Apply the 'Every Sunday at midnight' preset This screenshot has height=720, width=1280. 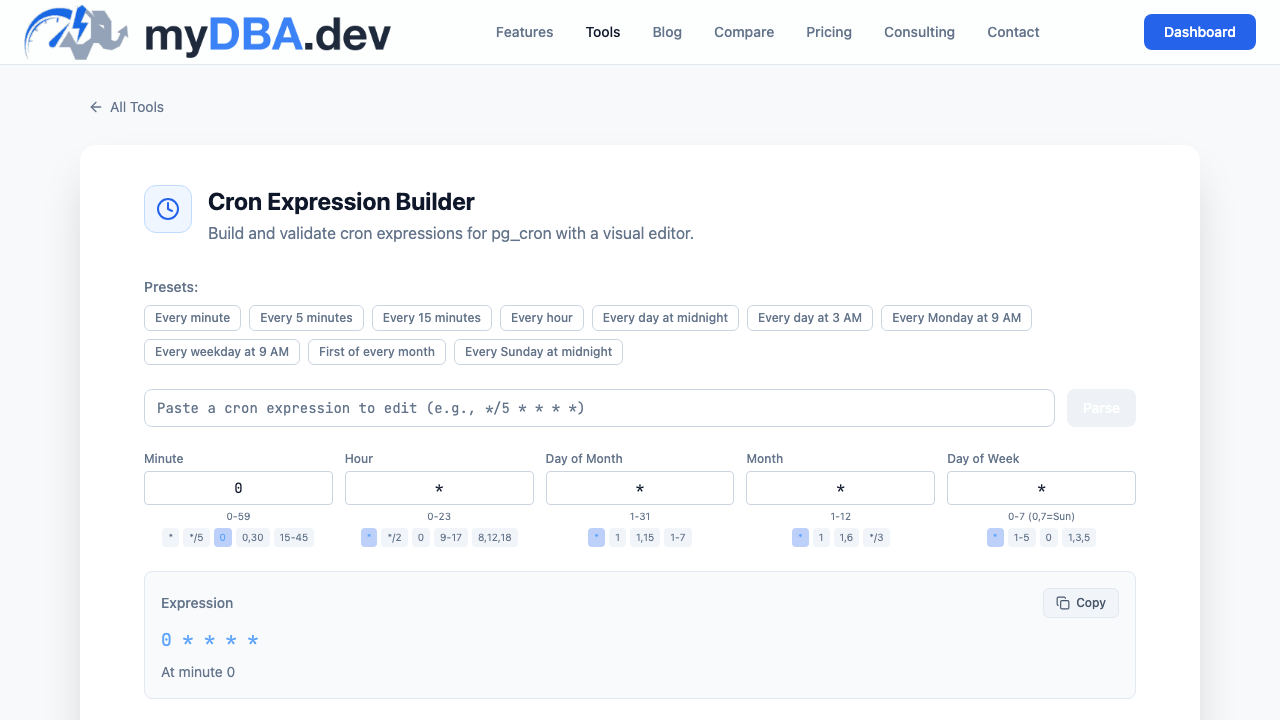pos(539,352)
